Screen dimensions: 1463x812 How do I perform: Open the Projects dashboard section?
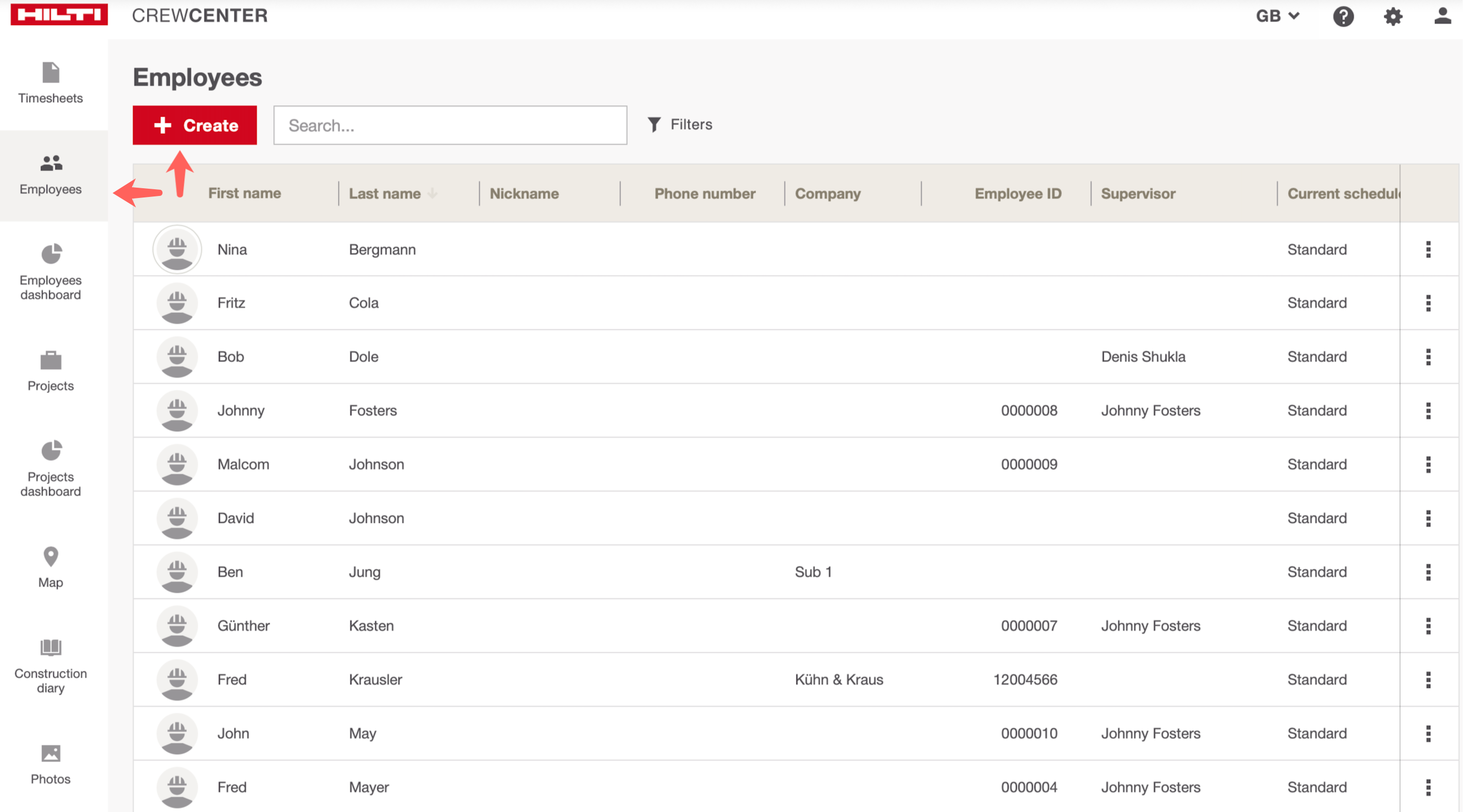click(50, 468)
